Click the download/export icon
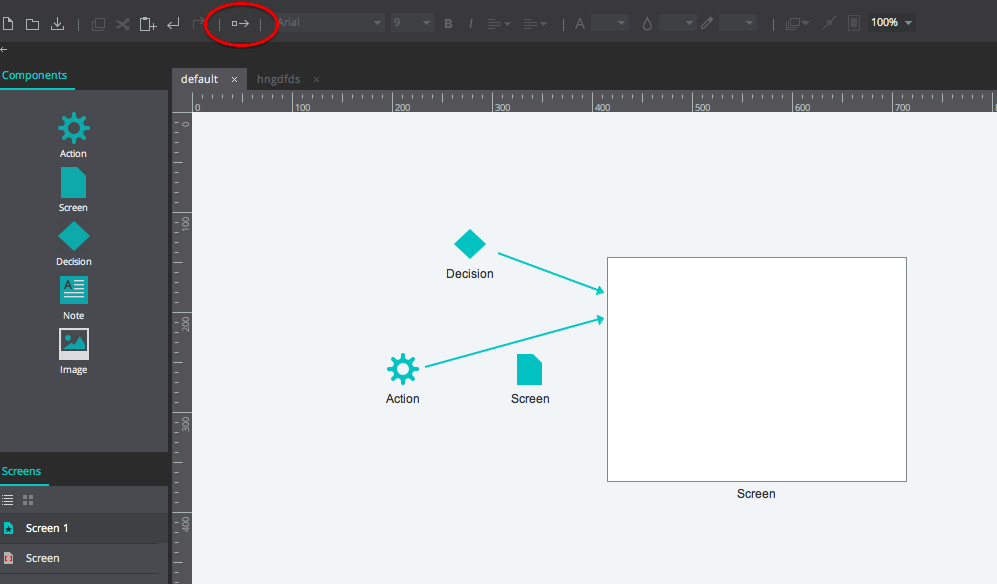 57,23
